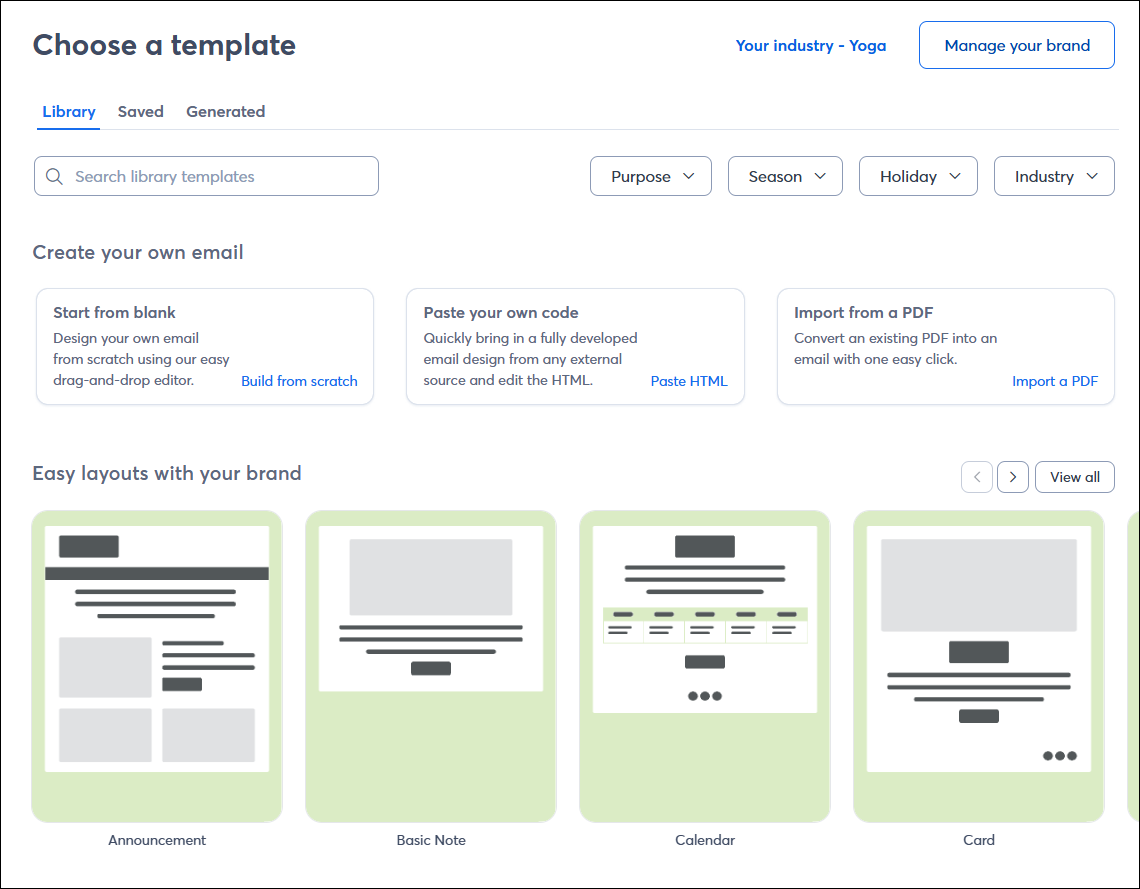The height and width of the screenshot is (889, 1140).
Task: Open the Season filter chevron
Action: 819,176
